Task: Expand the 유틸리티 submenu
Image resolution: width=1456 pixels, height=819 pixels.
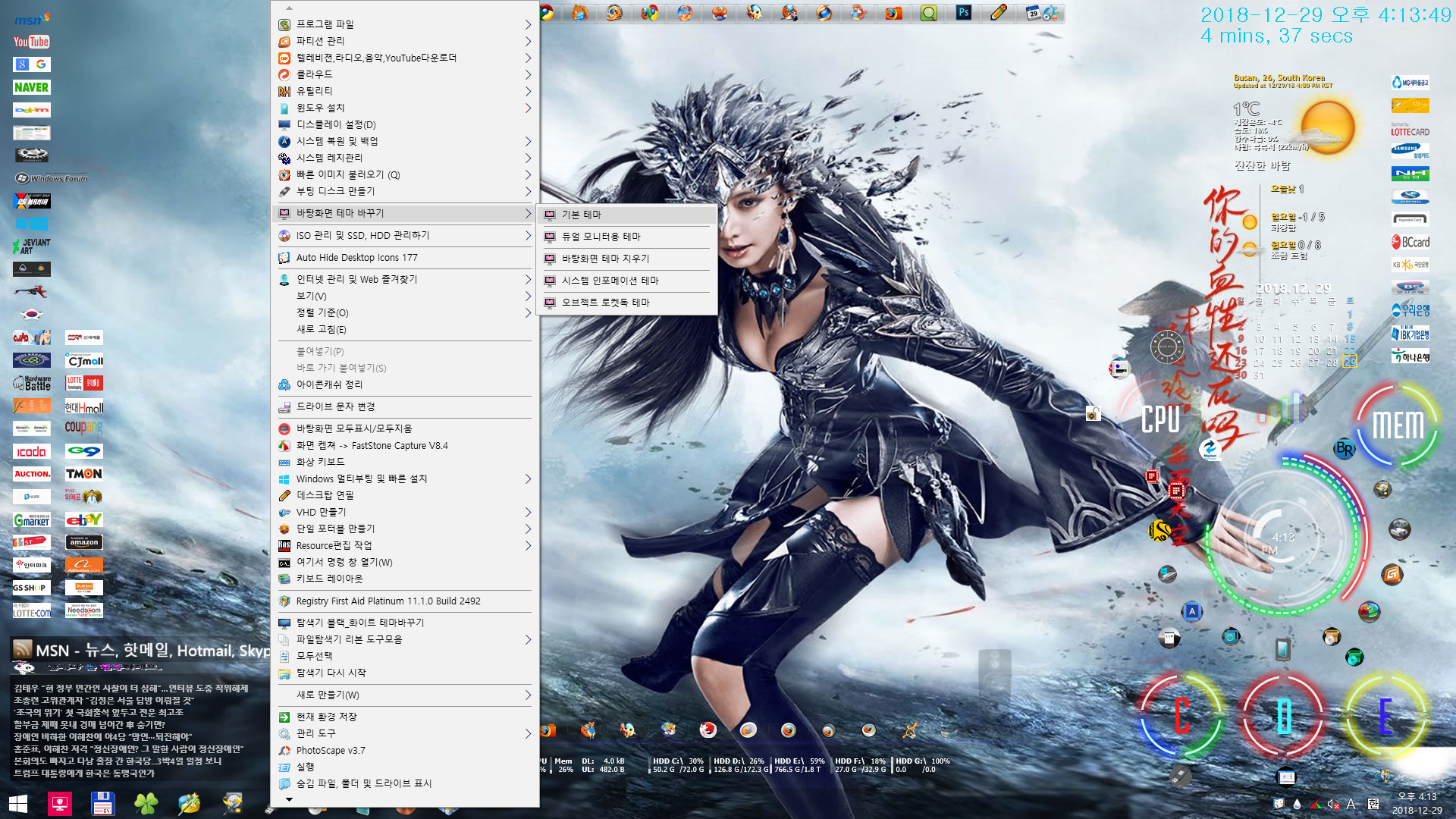Action: coord(405,91)
